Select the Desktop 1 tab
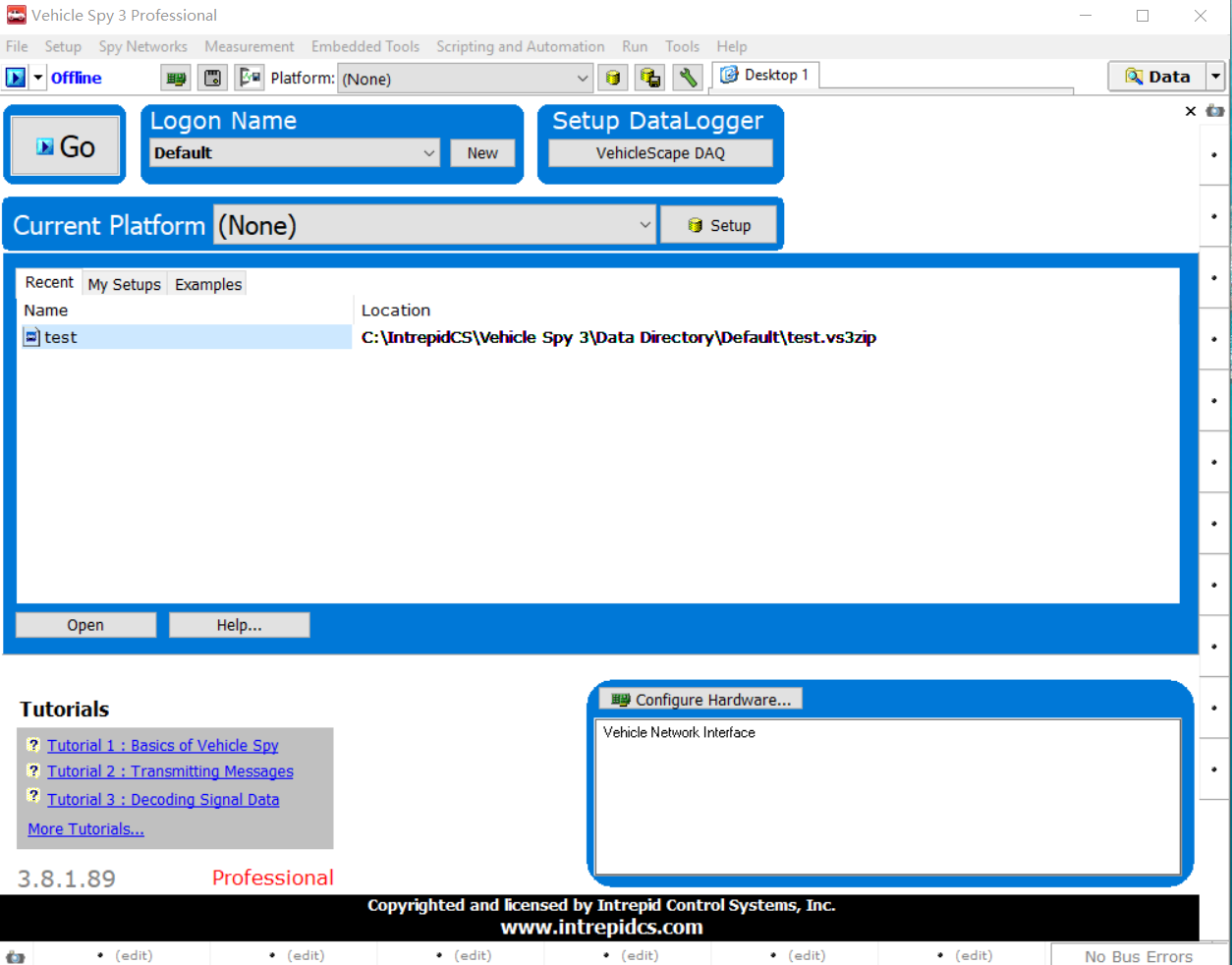 click(764, 74)
